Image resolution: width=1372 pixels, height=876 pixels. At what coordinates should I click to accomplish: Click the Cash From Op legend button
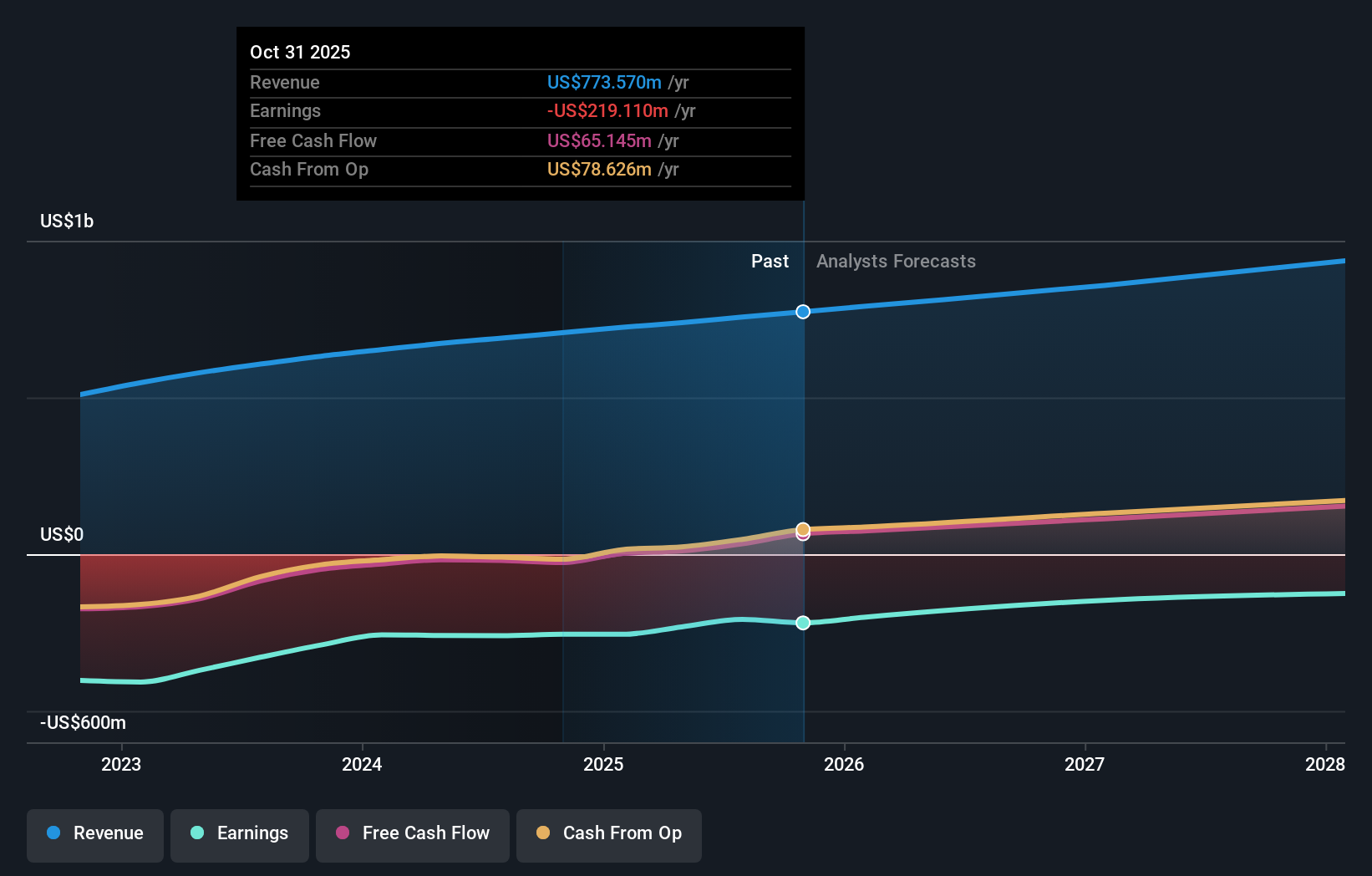point(608,835)
